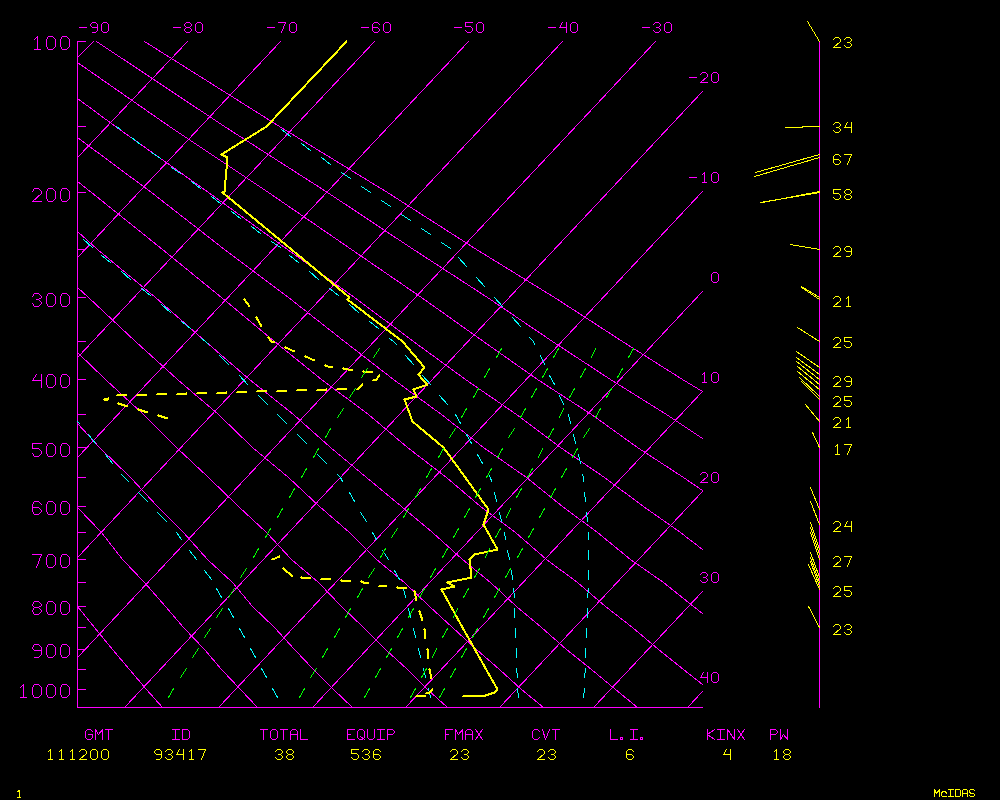1000x800 pixels.
Task: Select the 100 pressure label at top left
Action: point(50,43)
